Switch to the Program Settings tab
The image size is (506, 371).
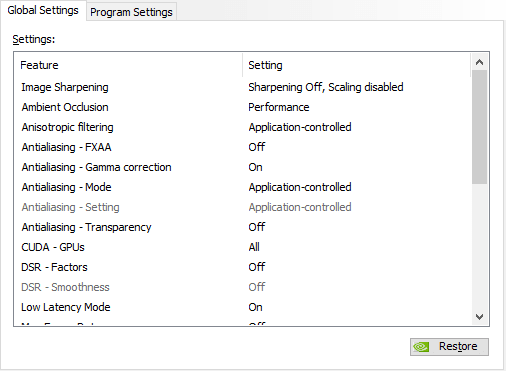pos(131,12)
